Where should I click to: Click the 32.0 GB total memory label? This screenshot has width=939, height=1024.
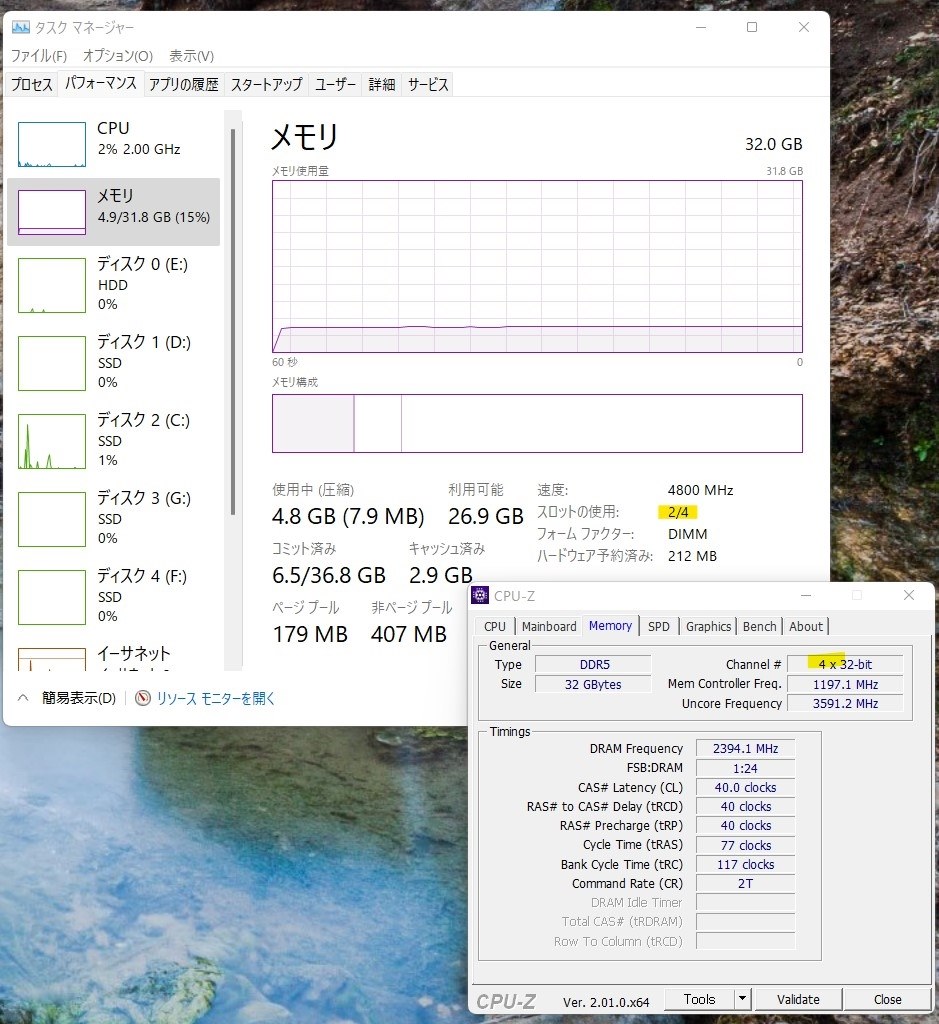point(774,144)
